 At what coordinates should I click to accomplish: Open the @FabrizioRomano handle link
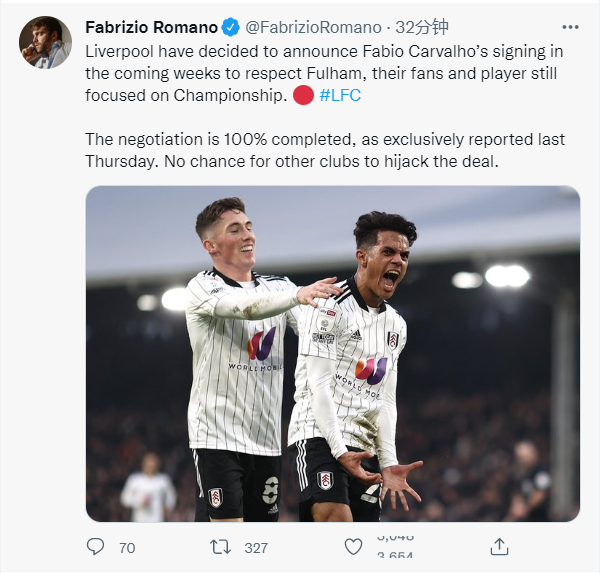(x=313, y=27)
